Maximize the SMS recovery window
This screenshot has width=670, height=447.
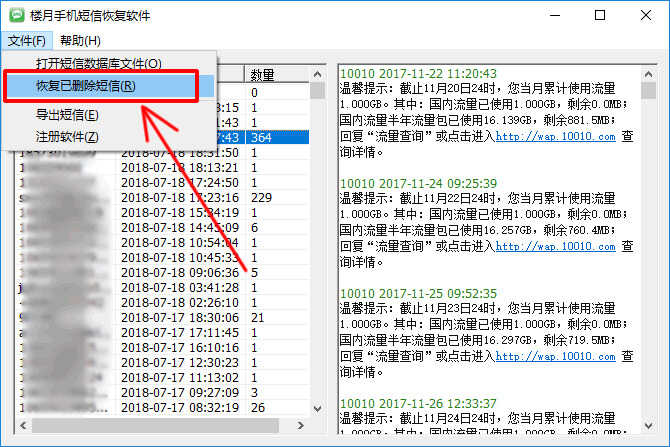click(x=600, y=16)
